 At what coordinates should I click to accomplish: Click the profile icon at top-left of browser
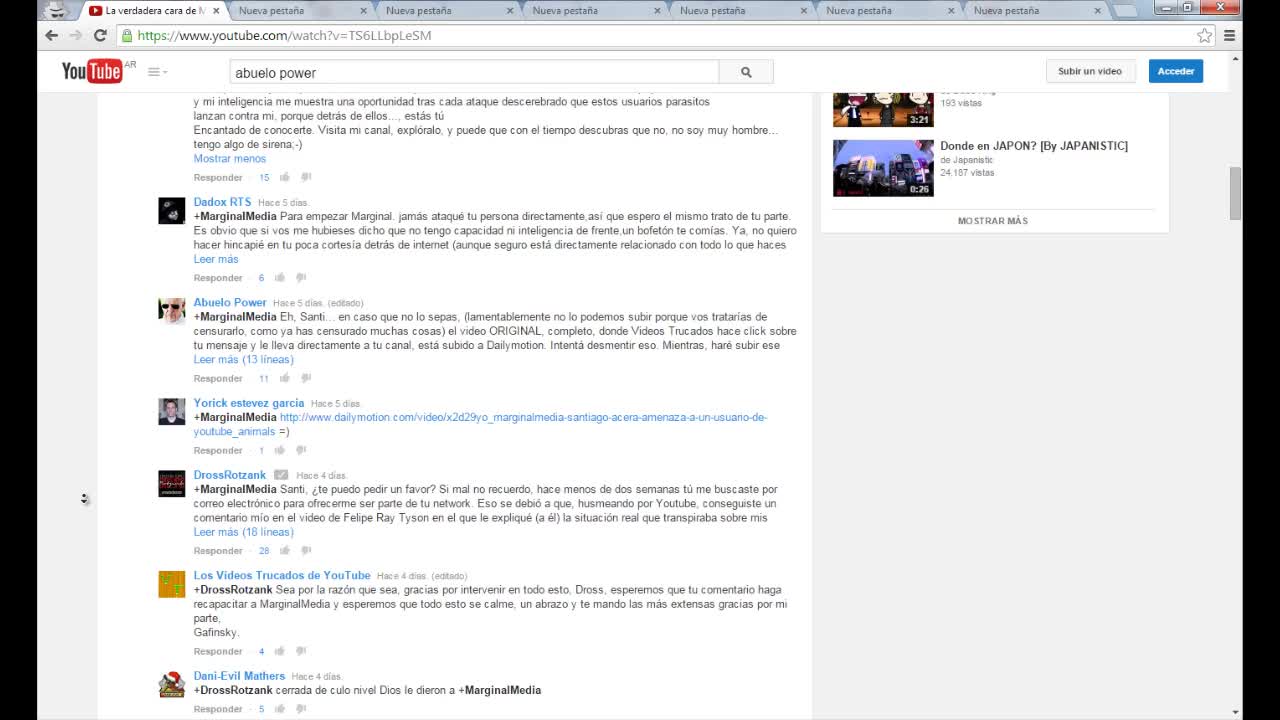pyautogui.click(x=55, y=10)
